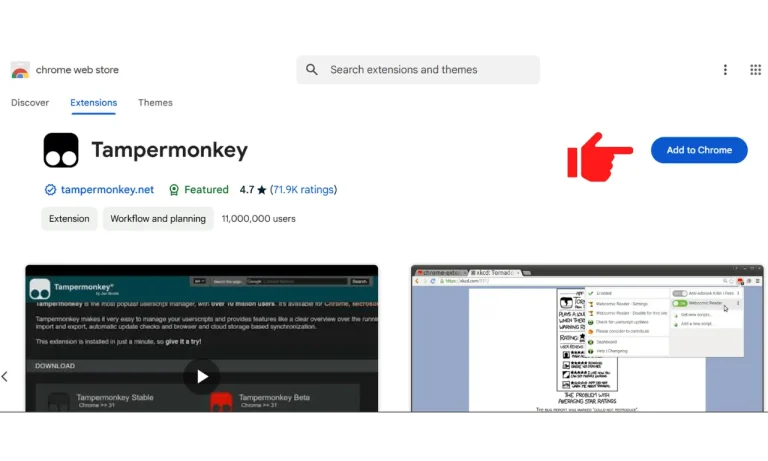Viewport: 768px width, 461px height.
Task: Click the rating star icon
Action: [x=262, y=190]
